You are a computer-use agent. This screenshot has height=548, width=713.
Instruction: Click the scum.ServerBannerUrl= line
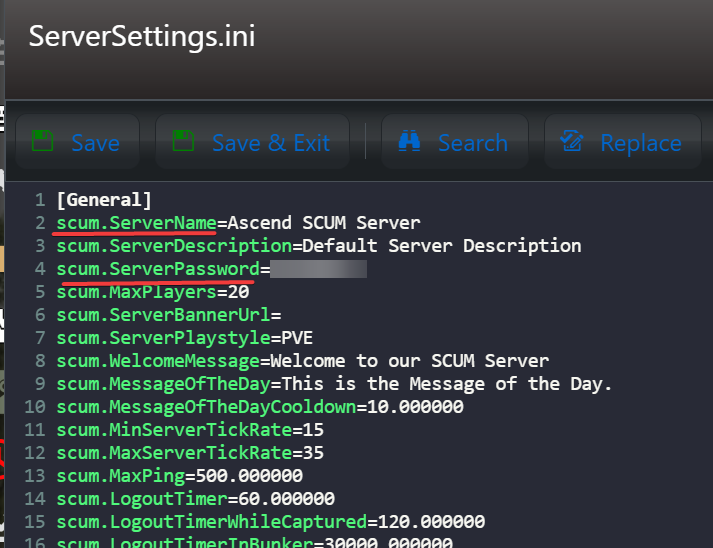(x=169, y=315)
